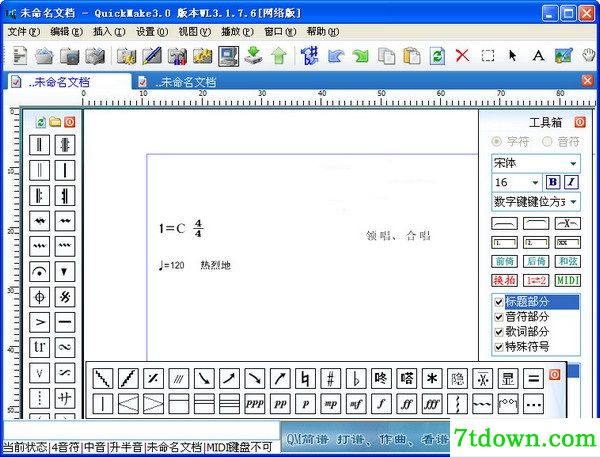Toggle the 音符部分 checkbox
This screenshot has height=457, width=600.
[x=499, y=317]
